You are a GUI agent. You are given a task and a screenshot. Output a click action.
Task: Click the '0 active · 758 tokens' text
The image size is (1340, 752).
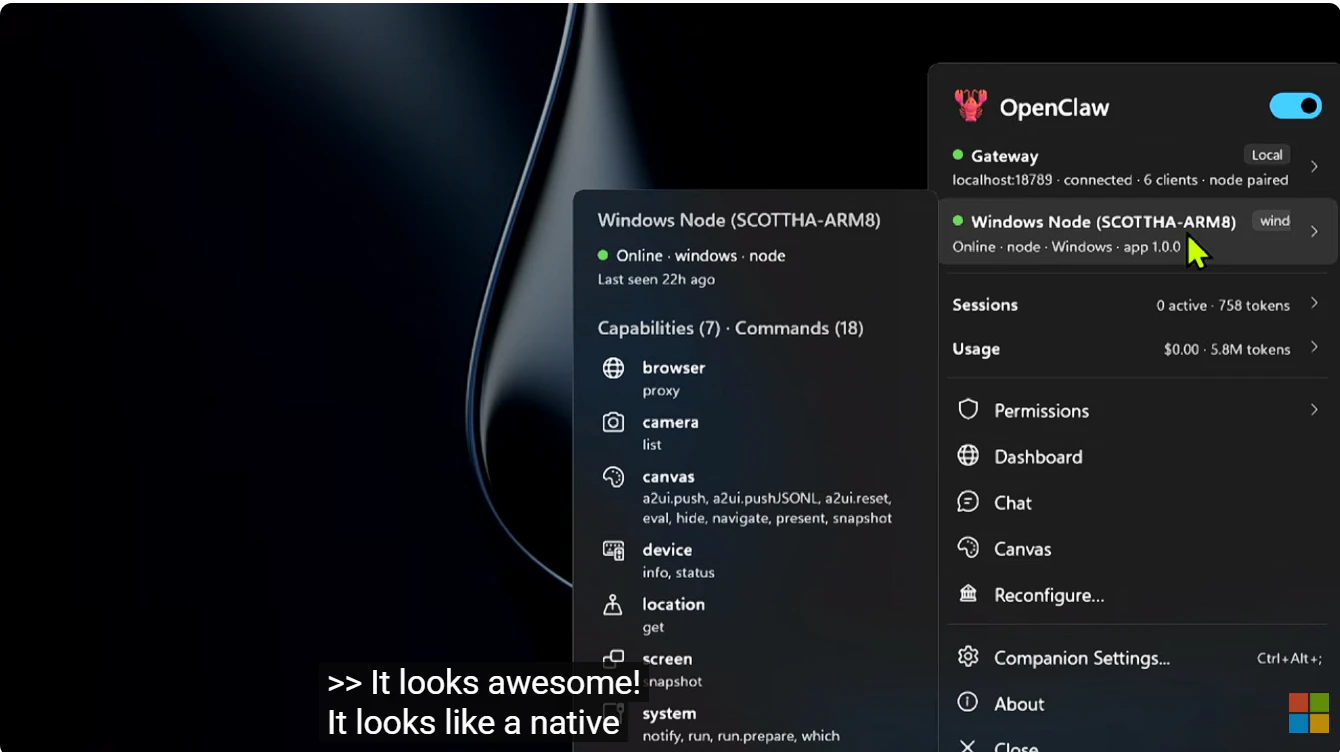[x=1223, y=305]
